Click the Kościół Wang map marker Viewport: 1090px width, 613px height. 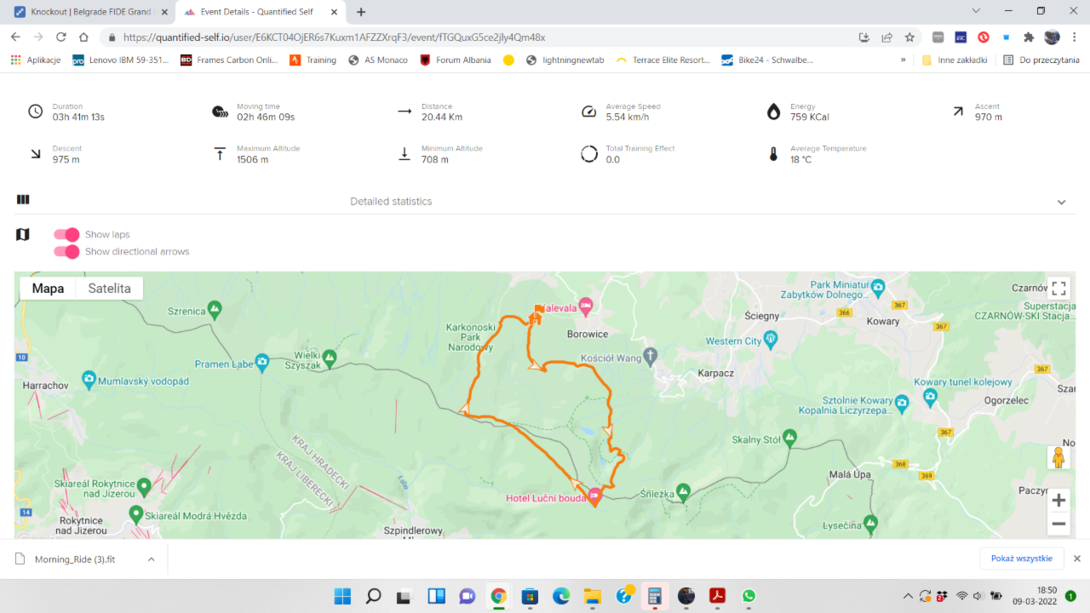tap(650, 357)
